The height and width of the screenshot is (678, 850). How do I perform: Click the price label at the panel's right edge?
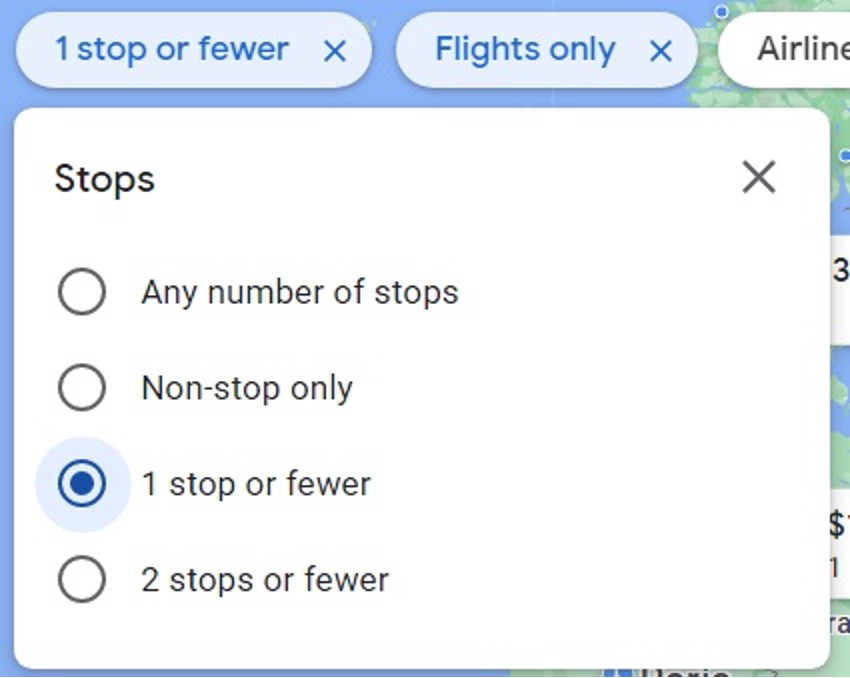pos(839,523)
